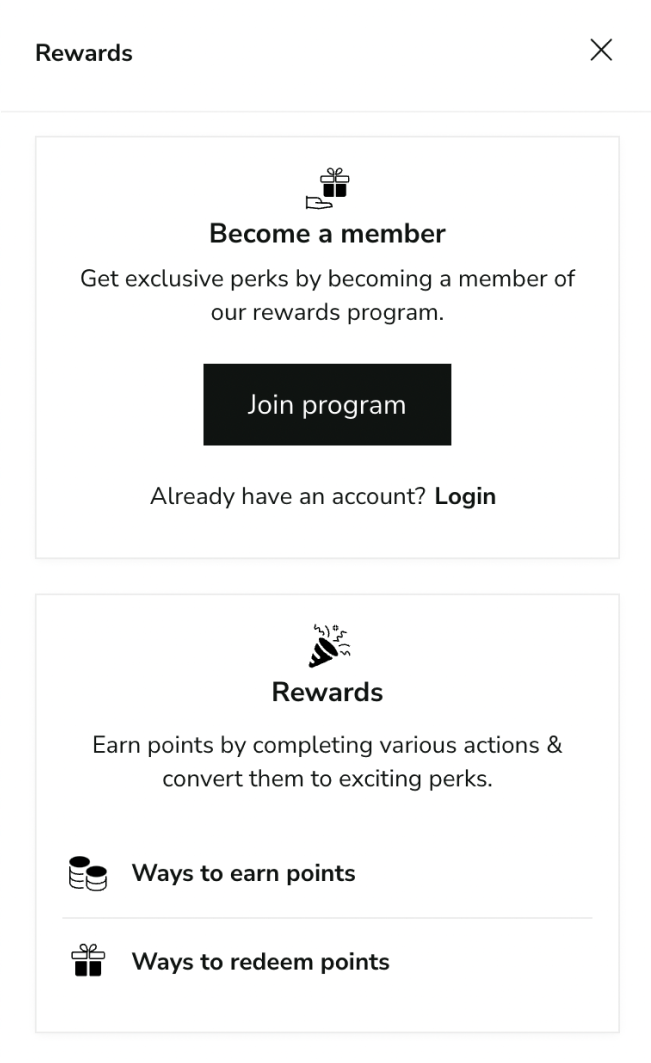Select the stacked coins earn points icon

click(86, 872)
